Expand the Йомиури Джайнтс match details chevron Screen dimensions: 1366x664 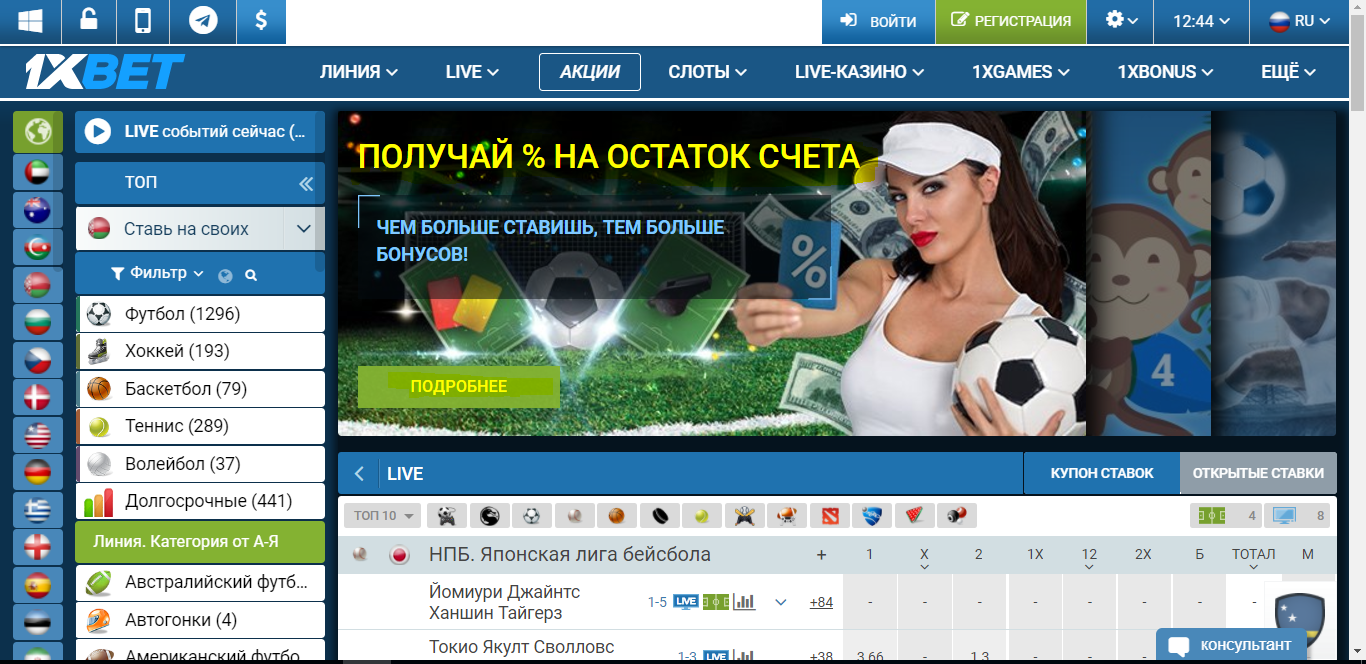779,602
